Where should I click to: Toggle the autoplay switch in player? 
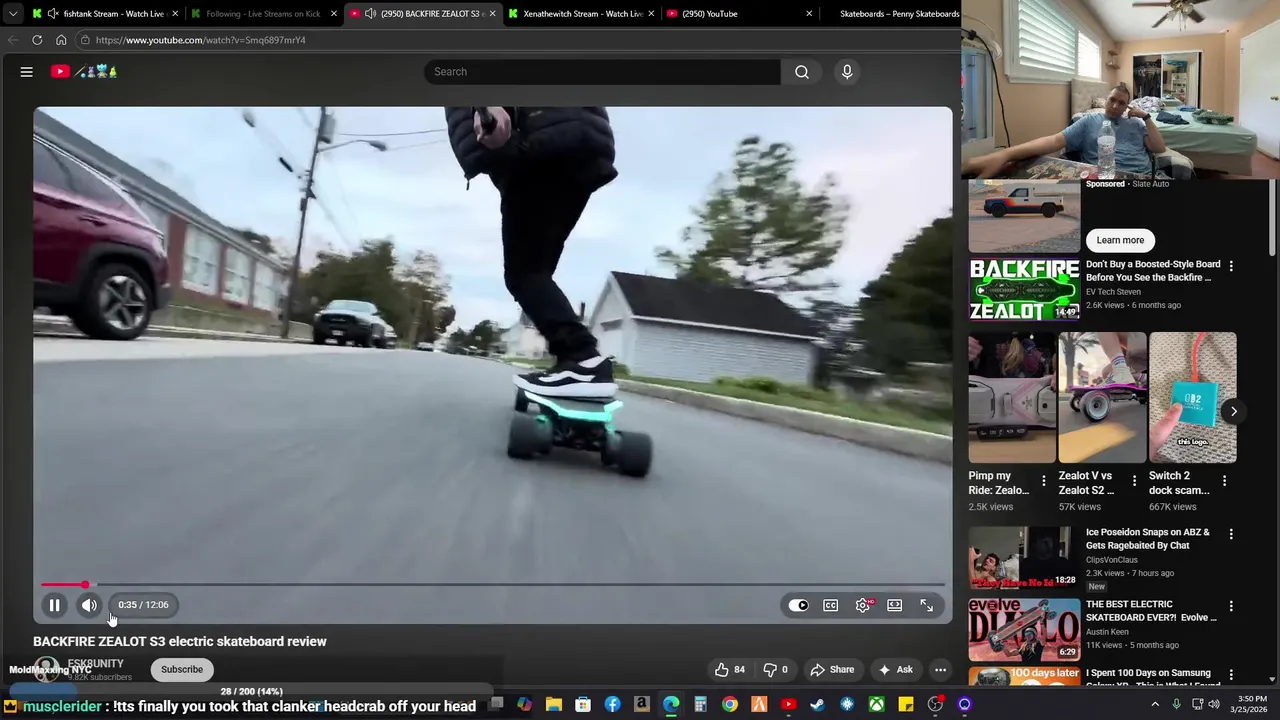tap(798, 605)
